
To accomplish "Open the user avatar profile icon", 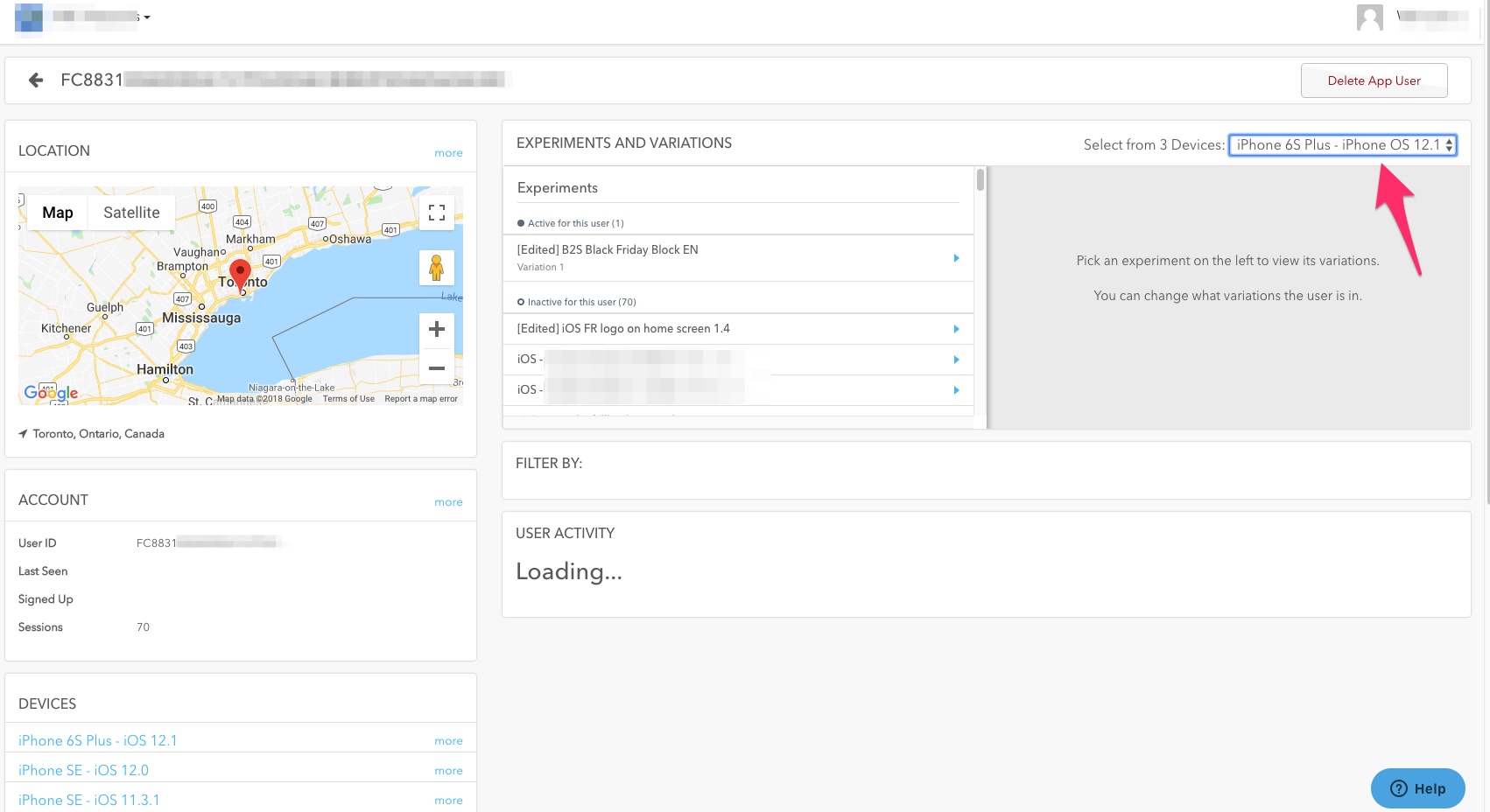I will coord(1369,17).
